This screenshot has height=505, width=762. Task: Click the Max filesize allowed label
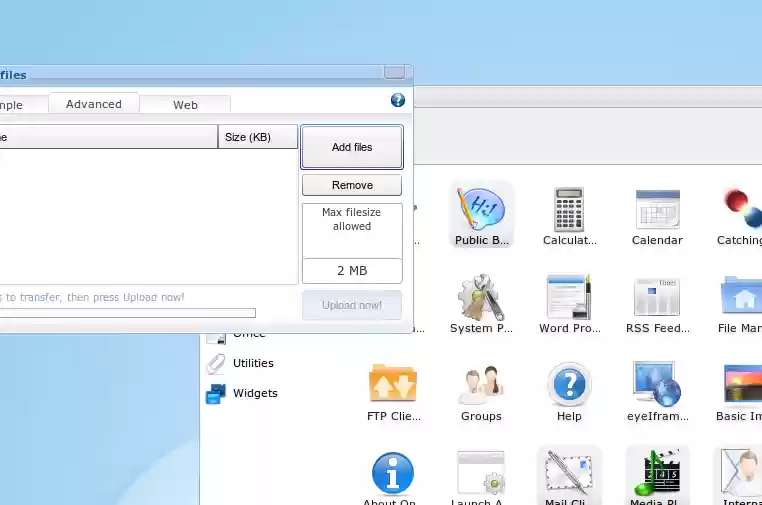click(351, 219)
